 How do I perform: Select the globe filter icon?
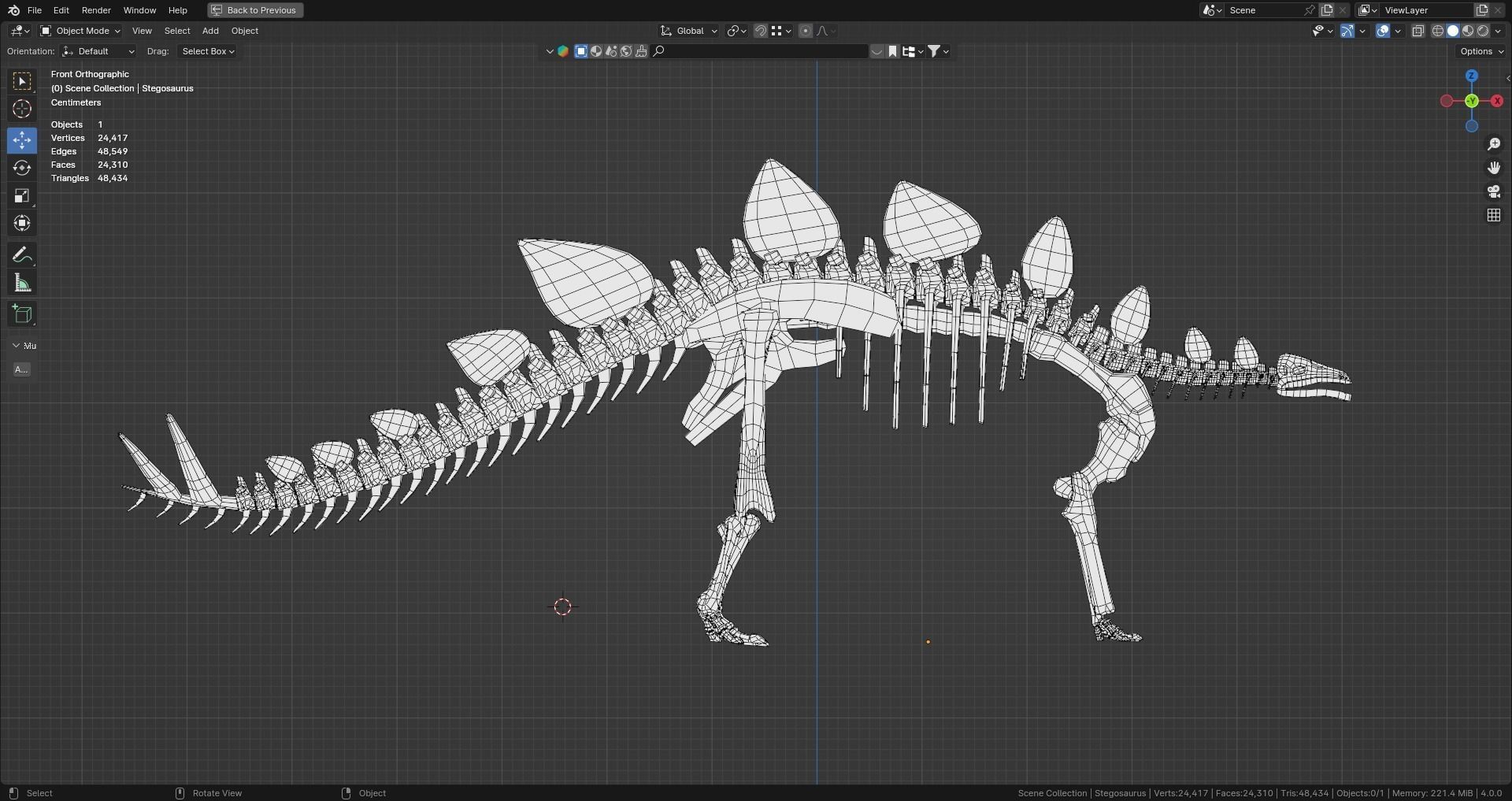click(626, 51)
